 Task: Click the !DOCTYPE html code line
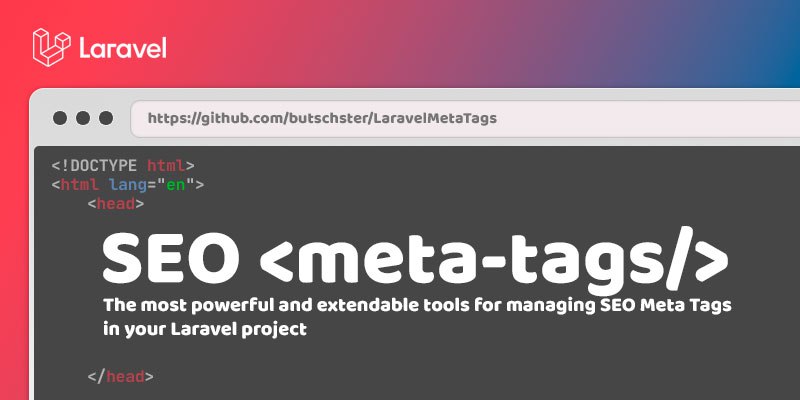[x=123, y=166]
